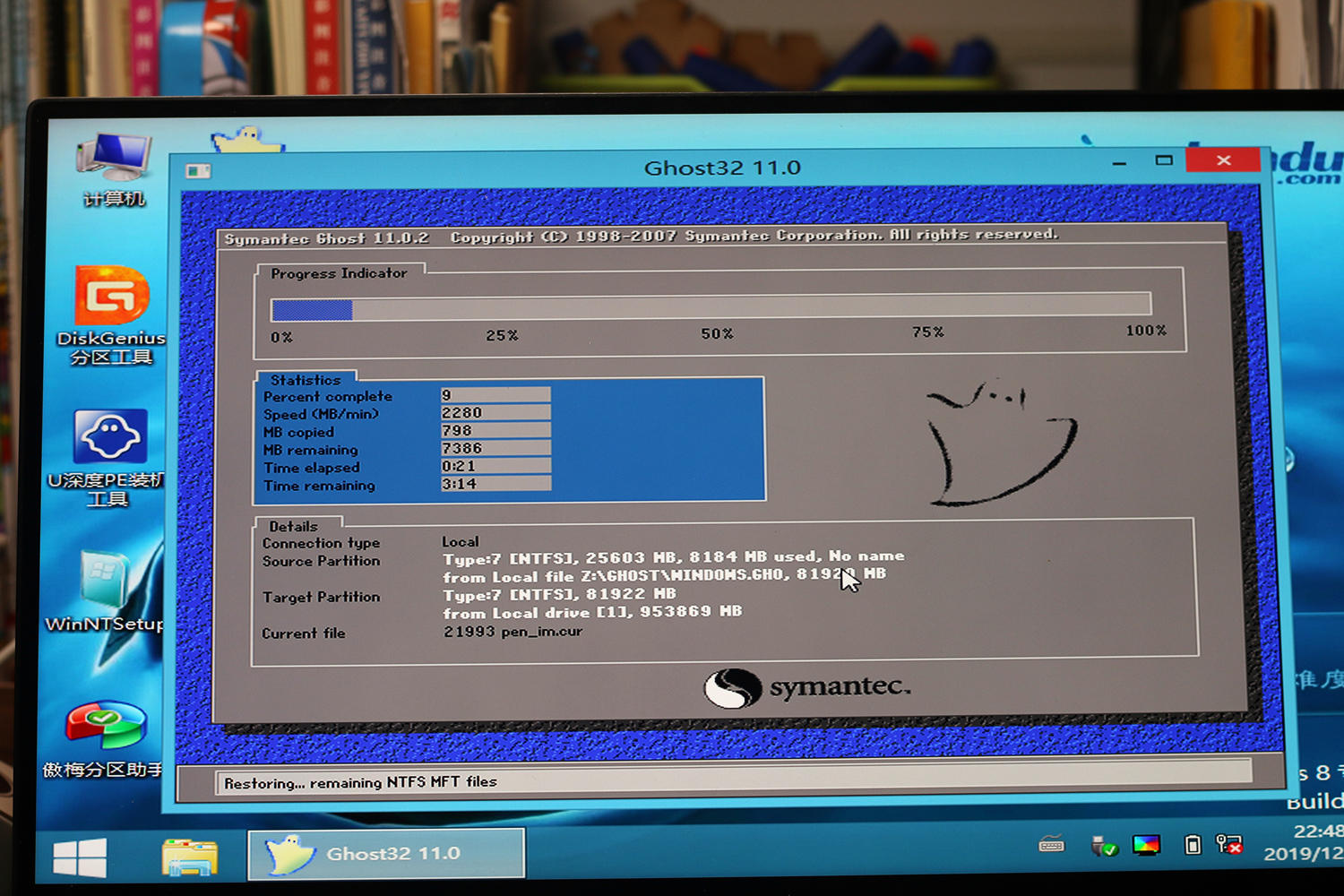The width and height of the screenshot is (1344, 896).
Task: Close the Ghost32 11.0 window
Action: click(1223, 160)
